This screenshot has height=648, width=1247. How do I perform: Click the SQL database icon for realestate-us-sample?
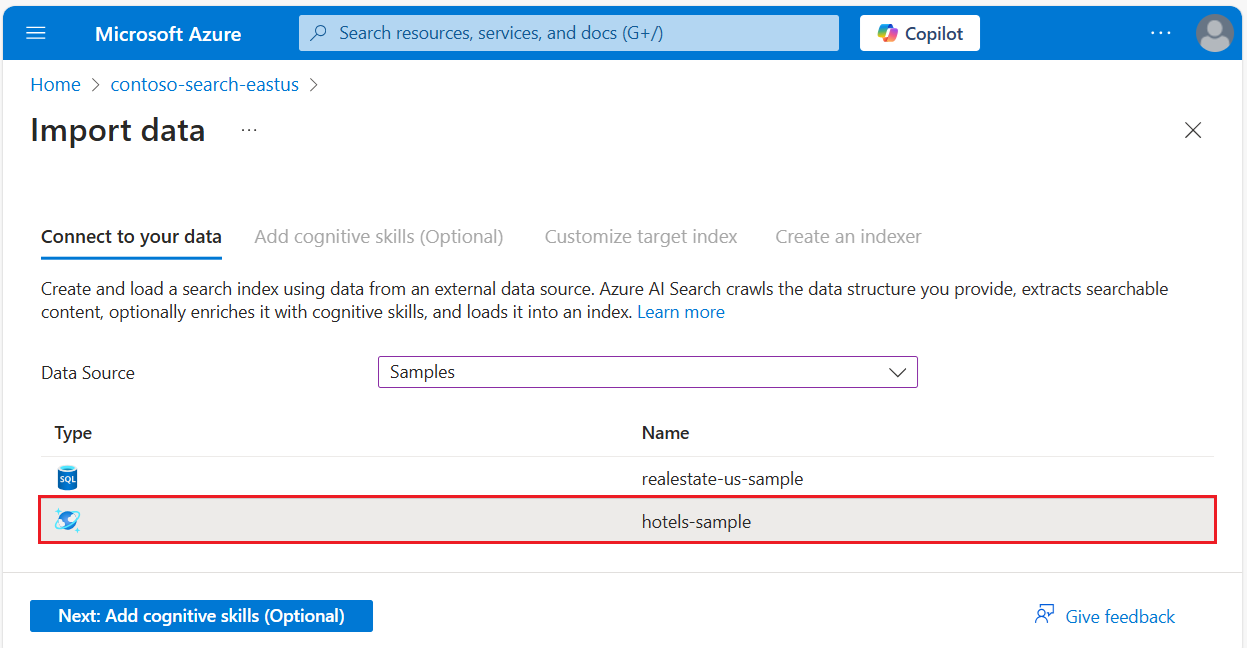pyautogui.click(x=66, y=478)
